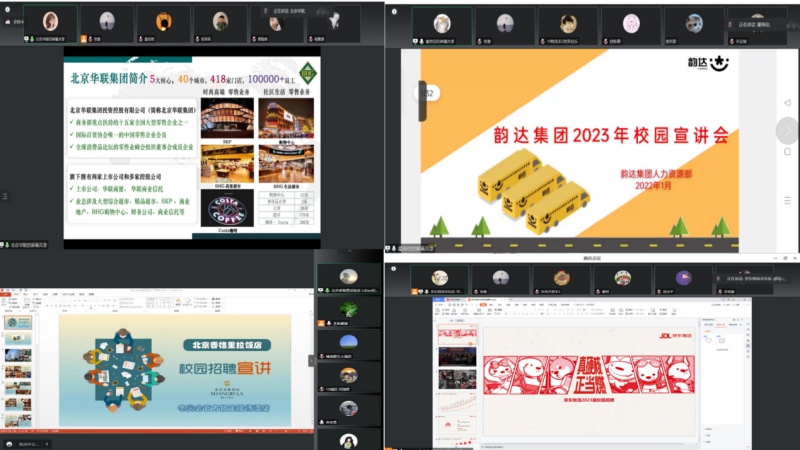Click the 韵达 logo on the slide
The height and width of the screenshot is (450, 800).
tap(708, 63)
